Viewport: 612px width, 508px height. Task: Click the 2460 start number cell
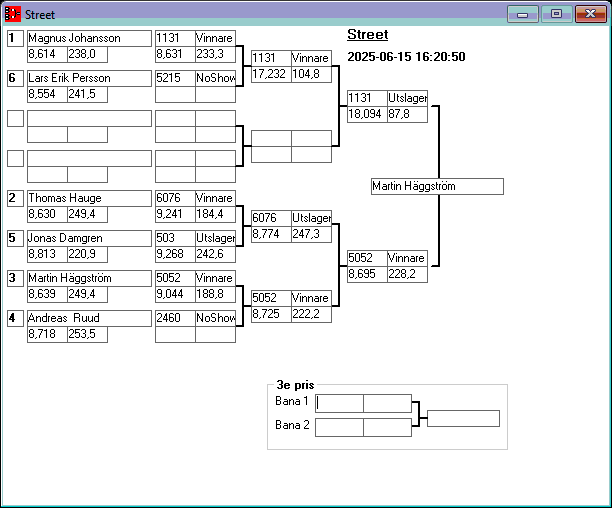175,318
